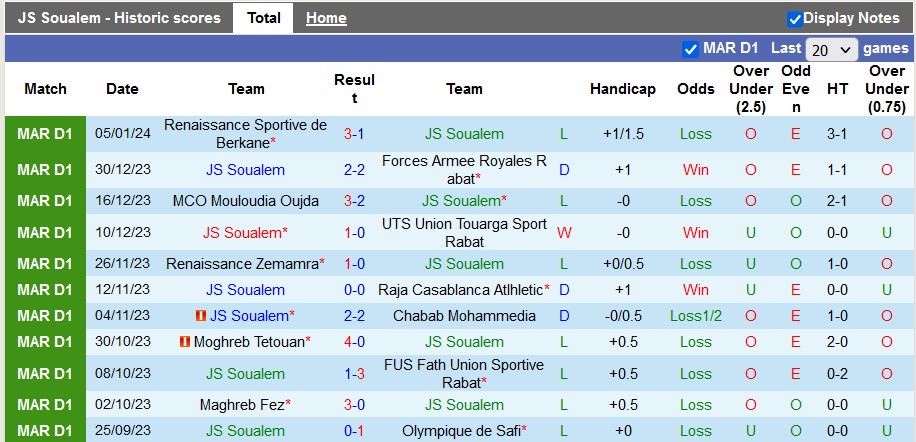916x442 pixels.
Task: Switch to the Home tab
Action: 326,18
